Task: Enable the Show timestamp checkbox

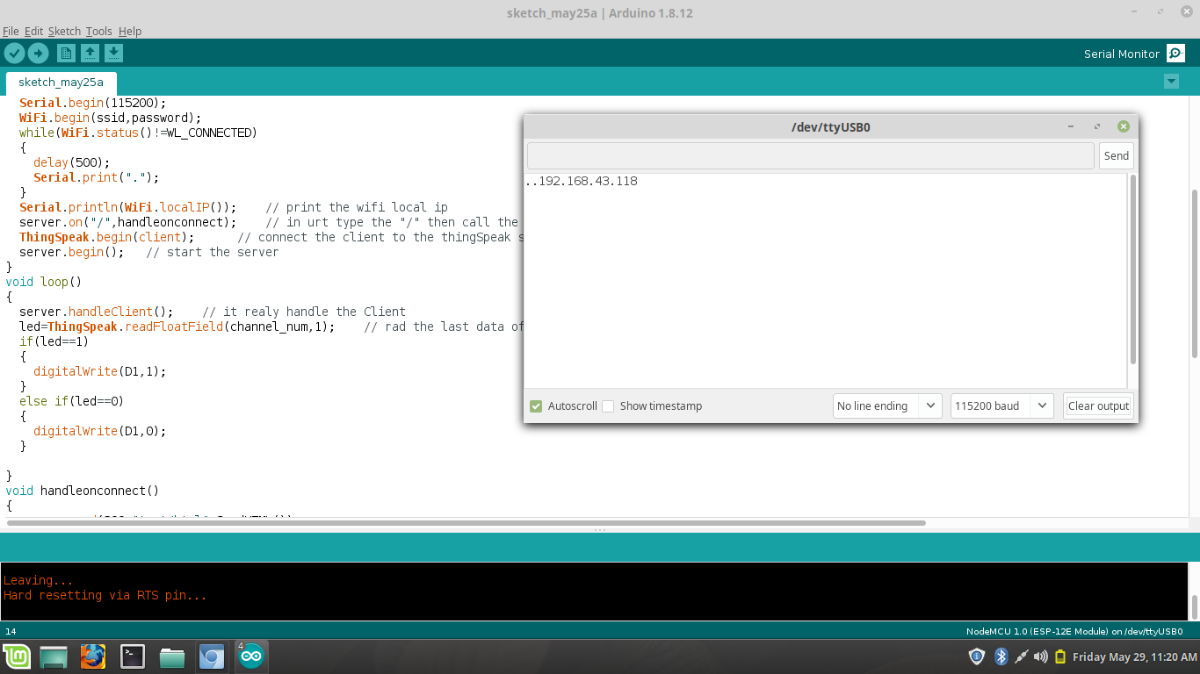Action: pyautogui.click(x=608, y=406)
